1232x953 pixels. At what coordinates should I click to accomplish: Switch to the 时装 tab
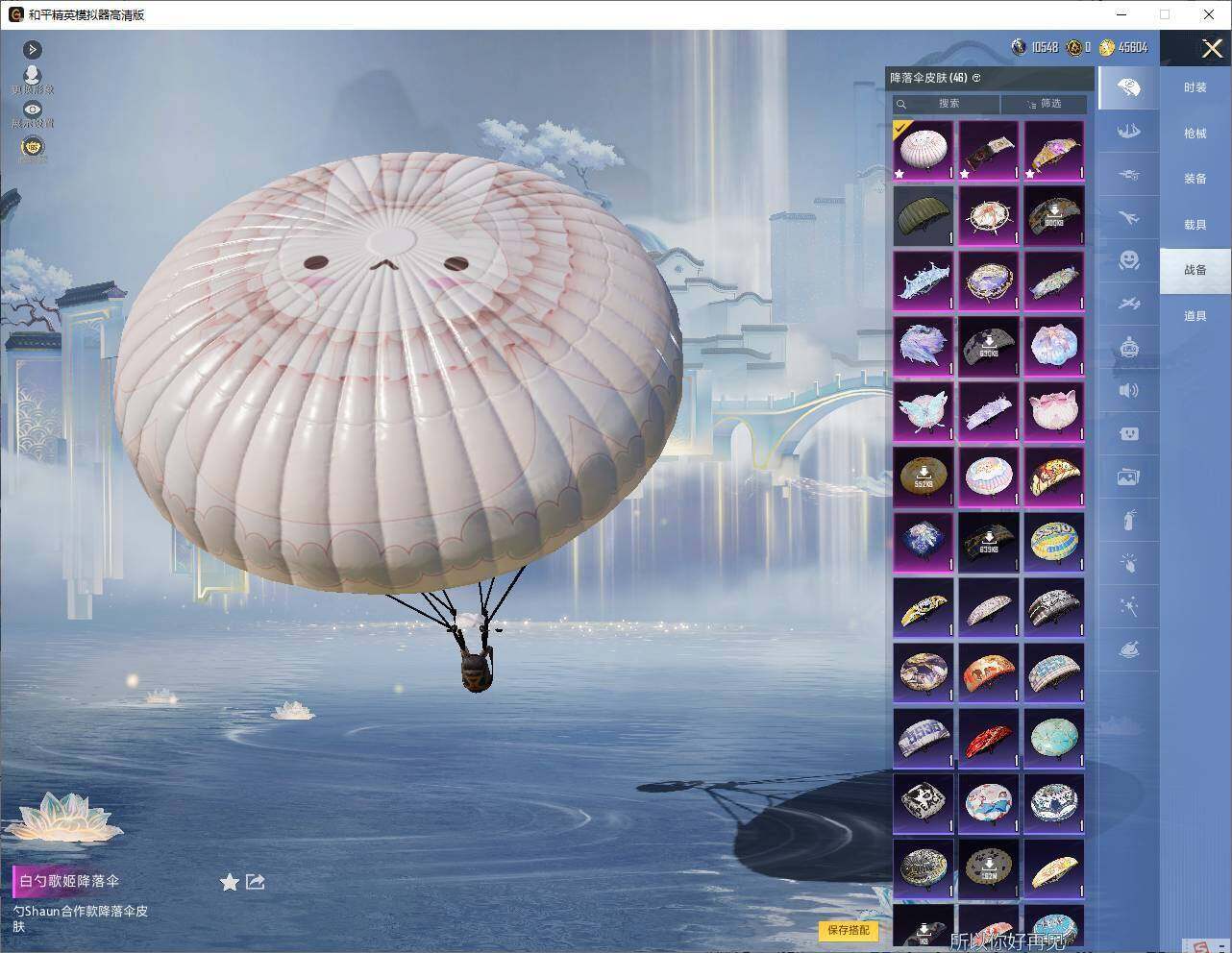(x=1195, y=87)
